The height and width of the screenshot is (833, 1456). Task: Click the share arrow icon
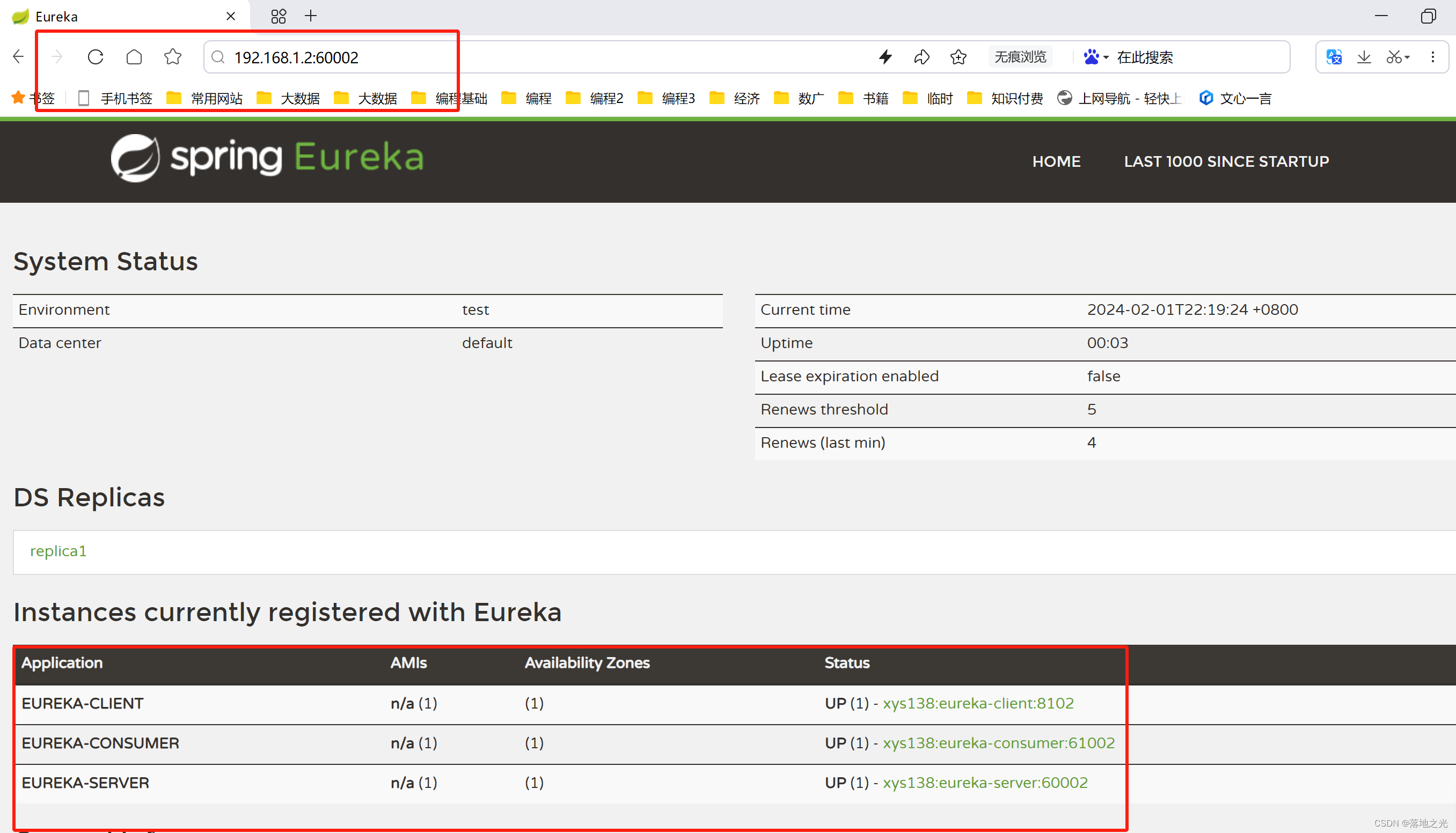pyautogui.click(x=921, y=57)
